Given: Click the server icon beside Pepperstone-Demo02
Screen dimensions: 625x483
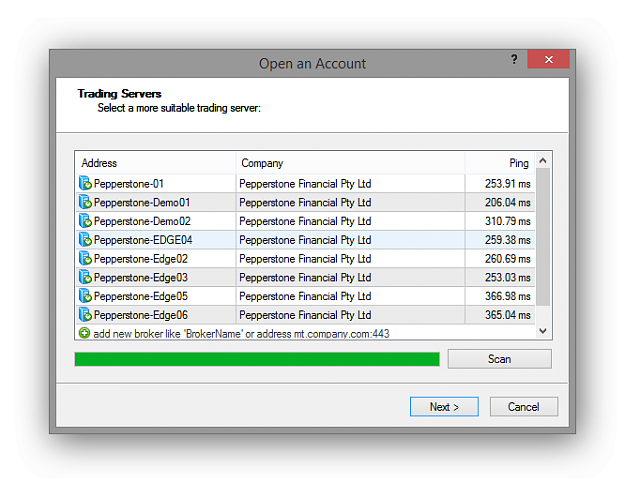Looking at the screenshot, I should point(85,221).
